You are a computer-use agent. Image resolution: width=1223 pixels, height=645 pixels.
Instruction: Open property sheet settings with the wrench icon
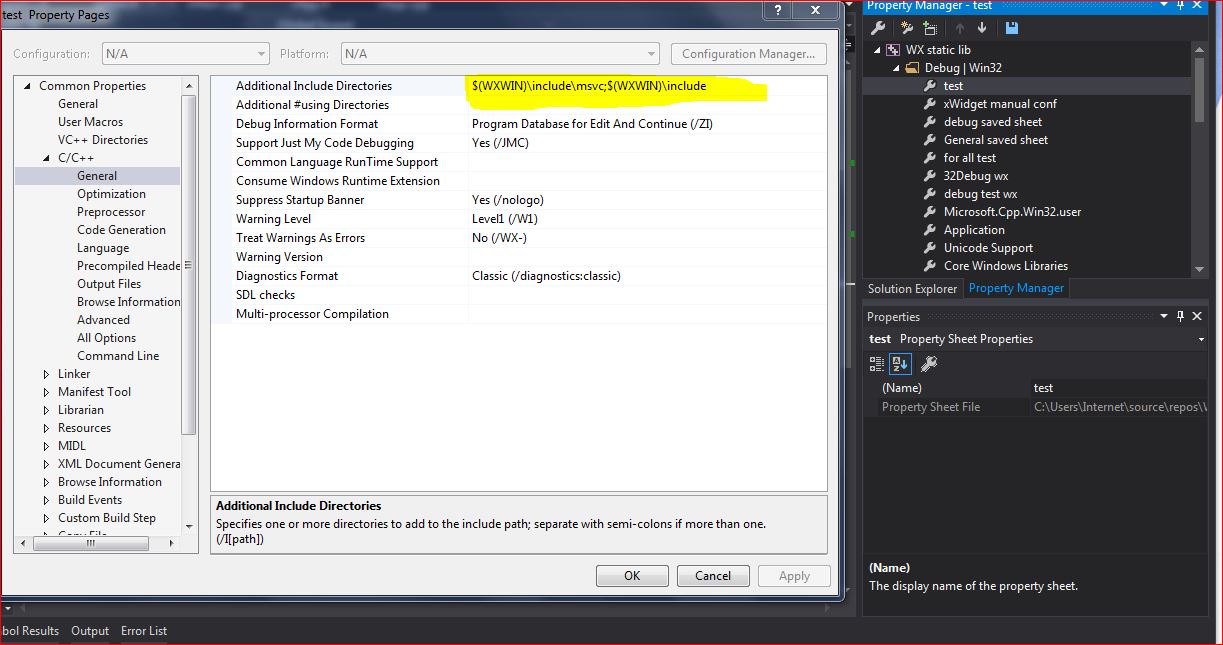tap(878, 28)
